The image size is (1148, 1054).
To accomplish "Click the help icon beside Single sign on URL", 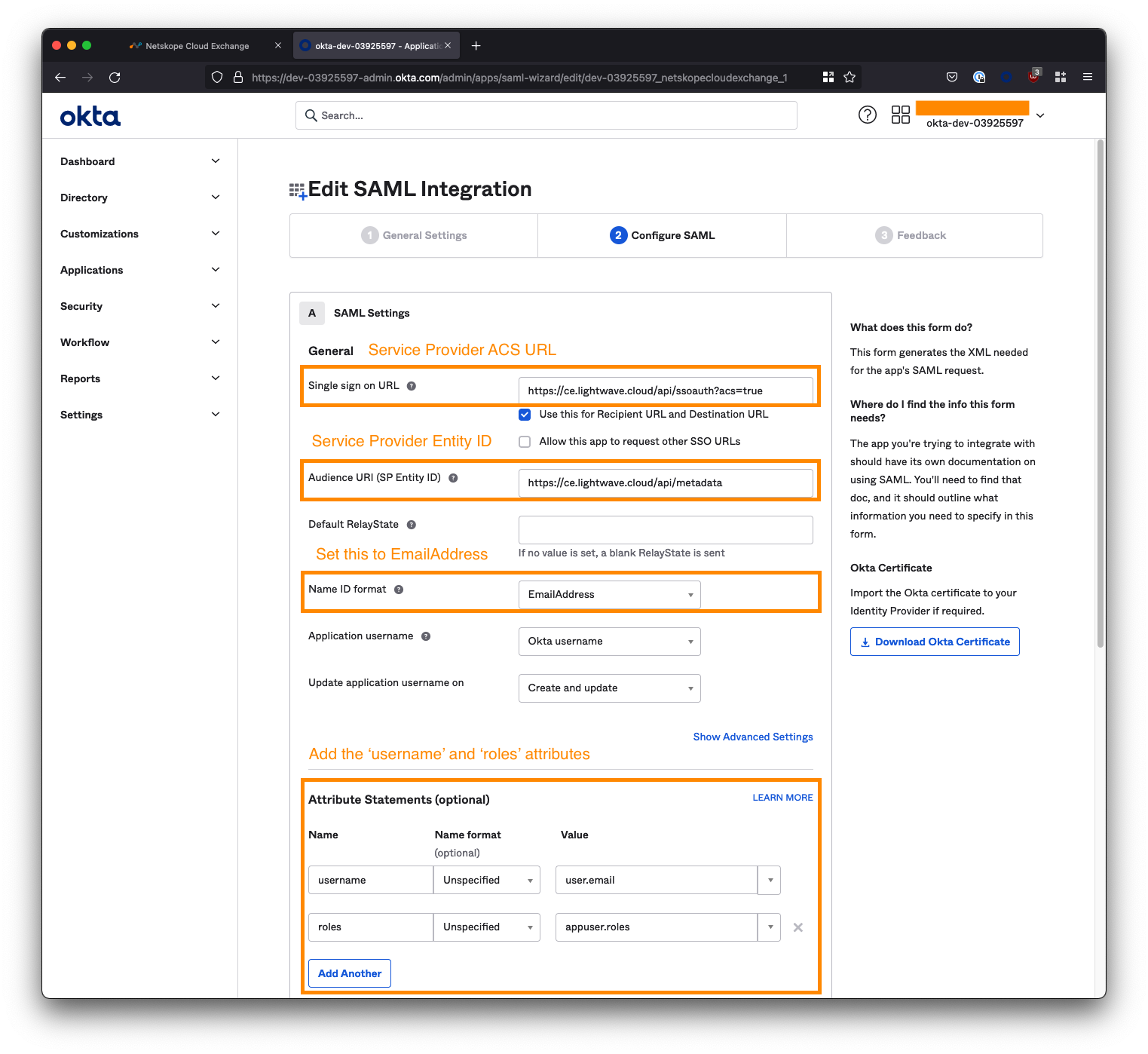I will pyautogui.click(x=412, y=386).
